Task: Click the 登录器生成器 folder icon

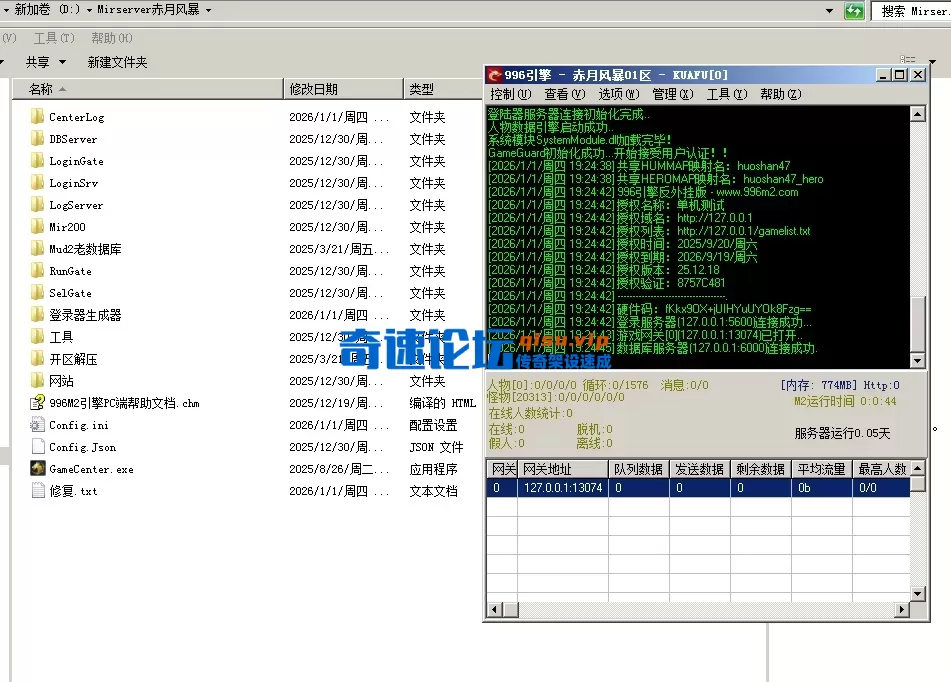Action: pos(37,315)
